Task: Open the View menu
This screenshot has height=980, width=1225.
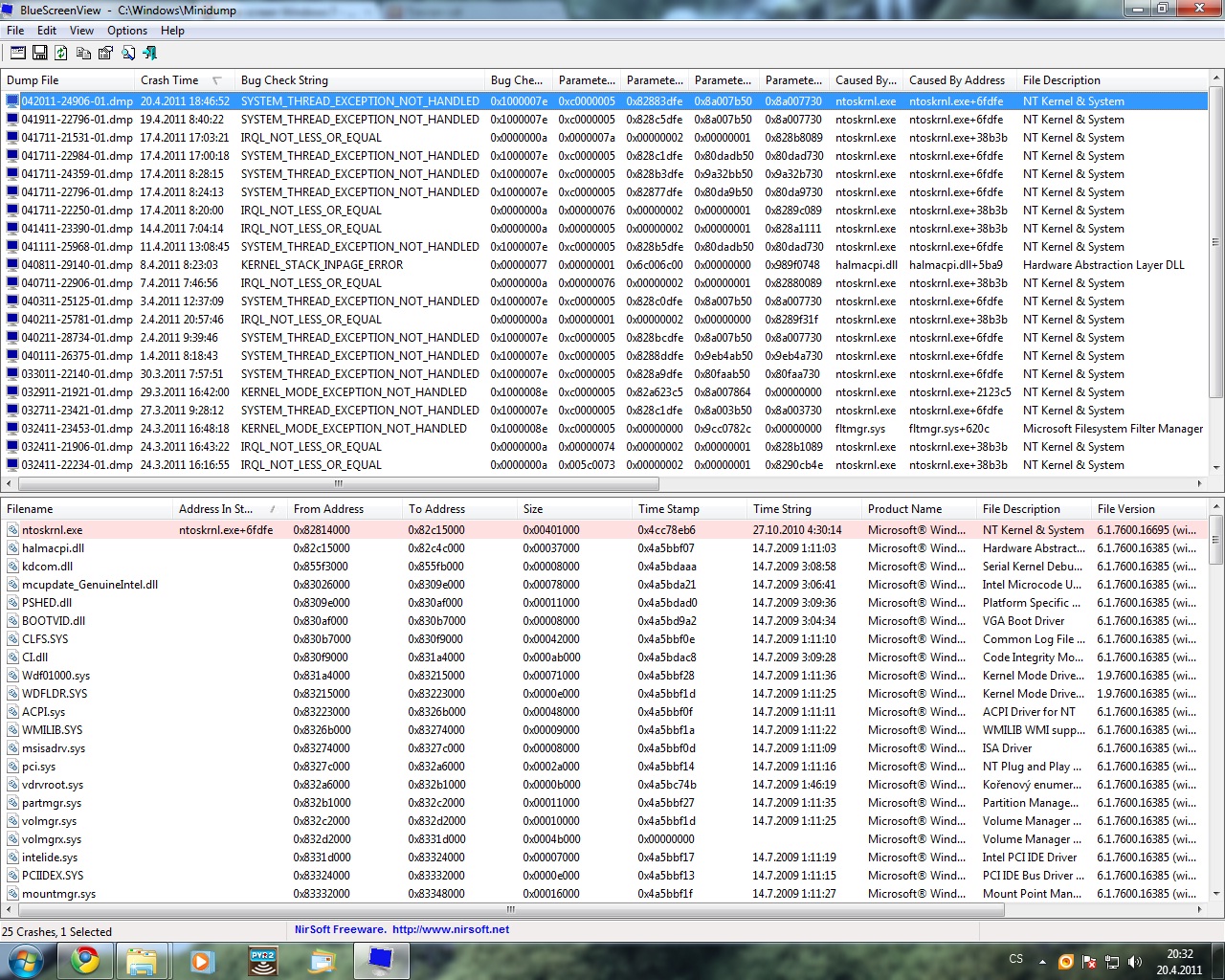Action: coord(82,31)
